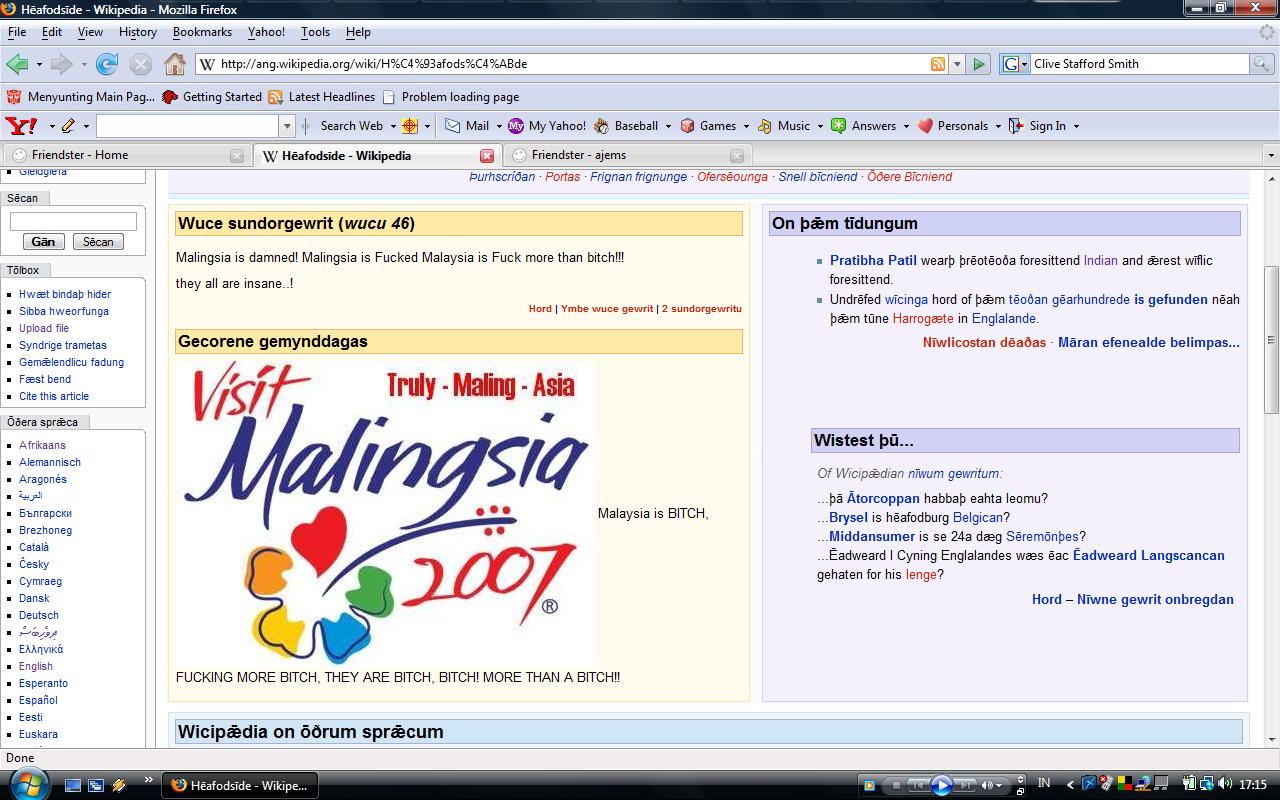Viewport: 1280px width, 800px height.
Task: Open the Pratibha Patil article link
Action: (x=873, y=260)
